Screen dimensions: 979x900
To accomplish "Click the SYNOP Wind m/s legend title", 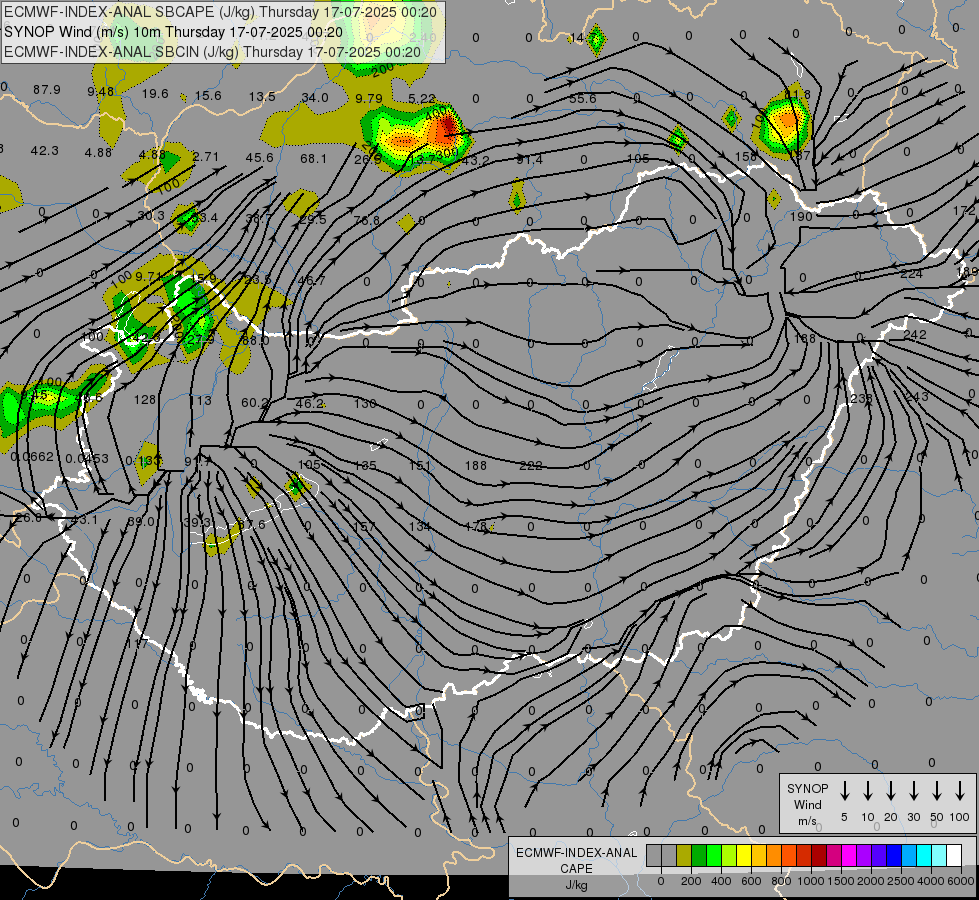I will click(807, 804).
